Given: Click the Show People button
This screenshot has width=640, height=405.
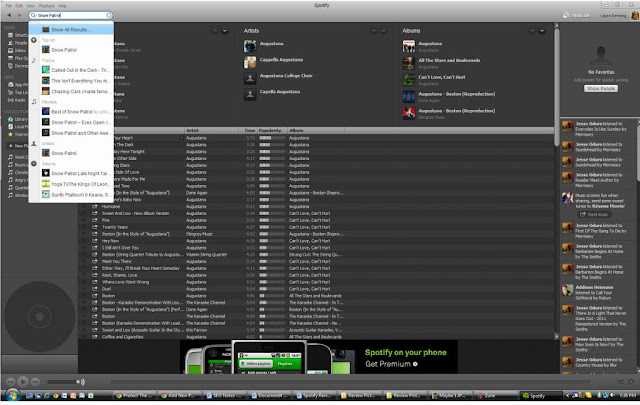Looking at the screenshot, I should (601, 89).
